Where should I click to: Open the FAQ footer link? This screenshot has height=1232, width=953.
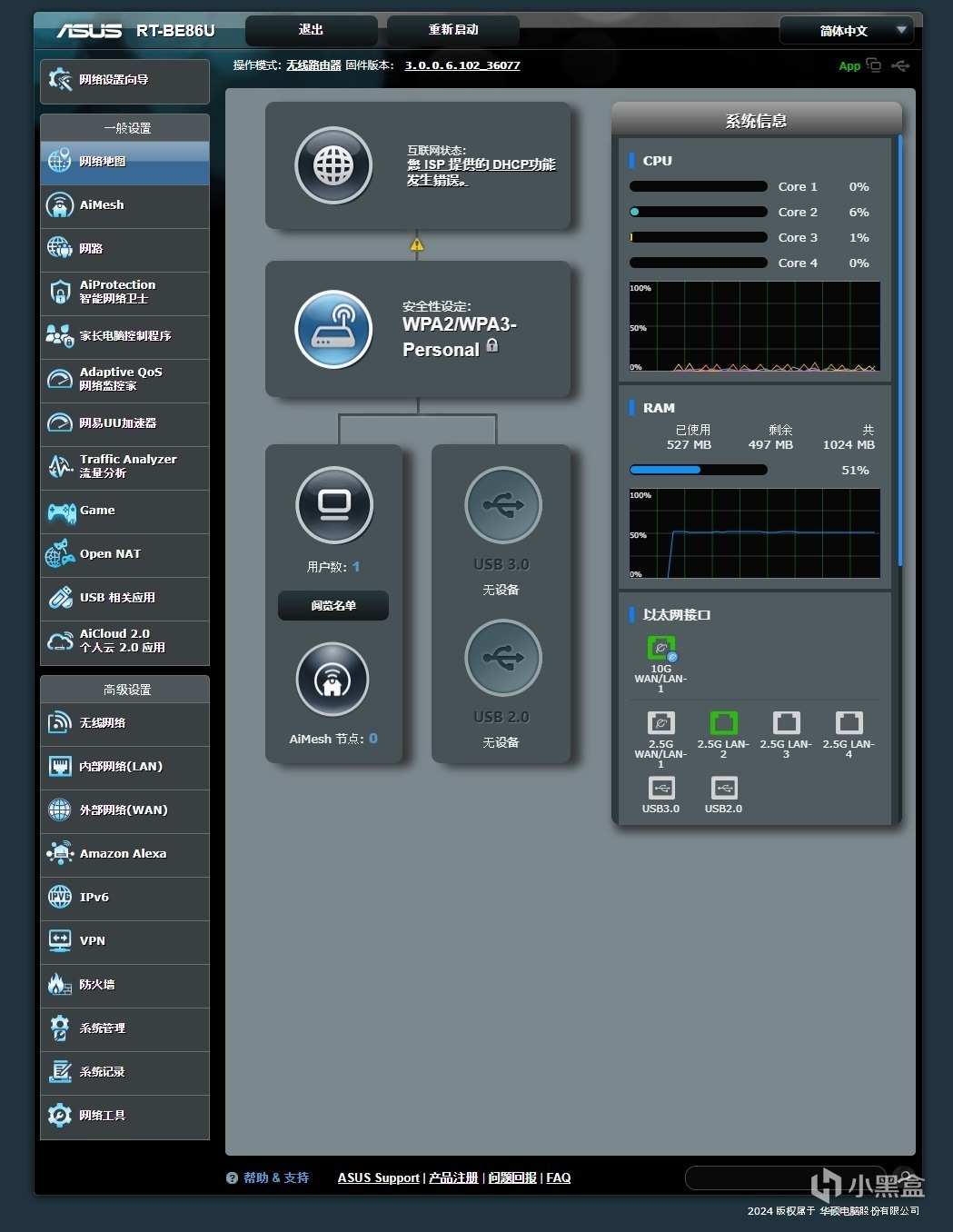(559, 1177)
